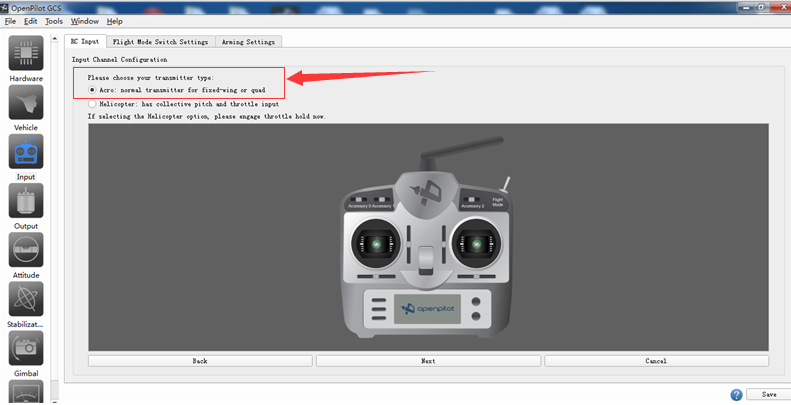The width and height of the screenshot is (791, 405).
Task: Click the transmitter illustration image
Action: pos(428,237)
